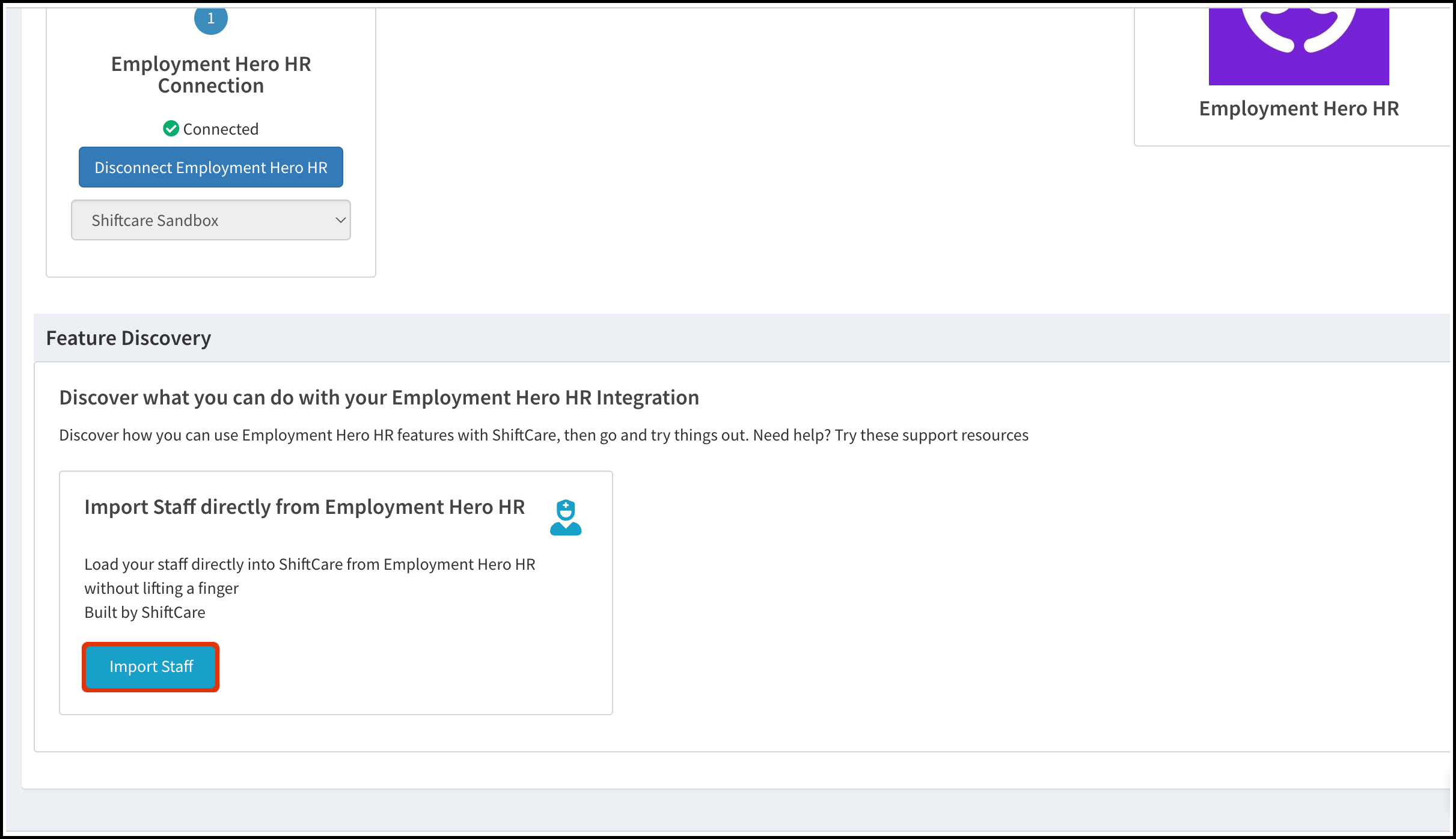Click the Load your staff description text
This screenshot has width=1456, height=839.
point(310,564)
